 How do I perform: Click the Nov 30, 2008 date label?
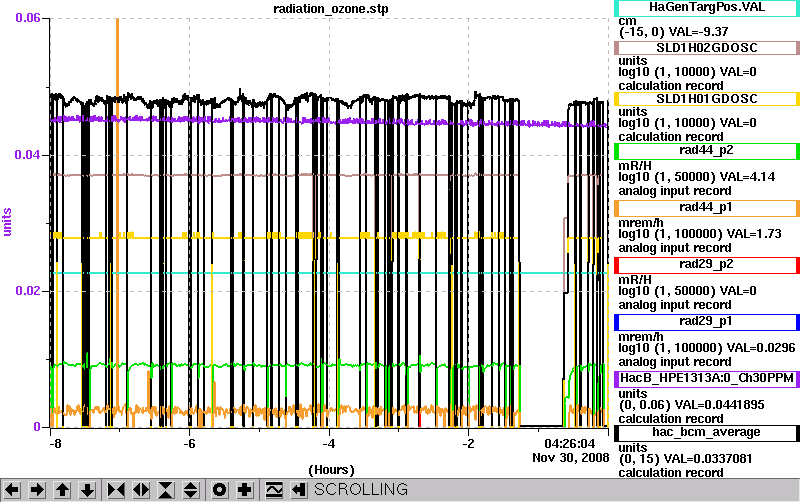point(571,458)
